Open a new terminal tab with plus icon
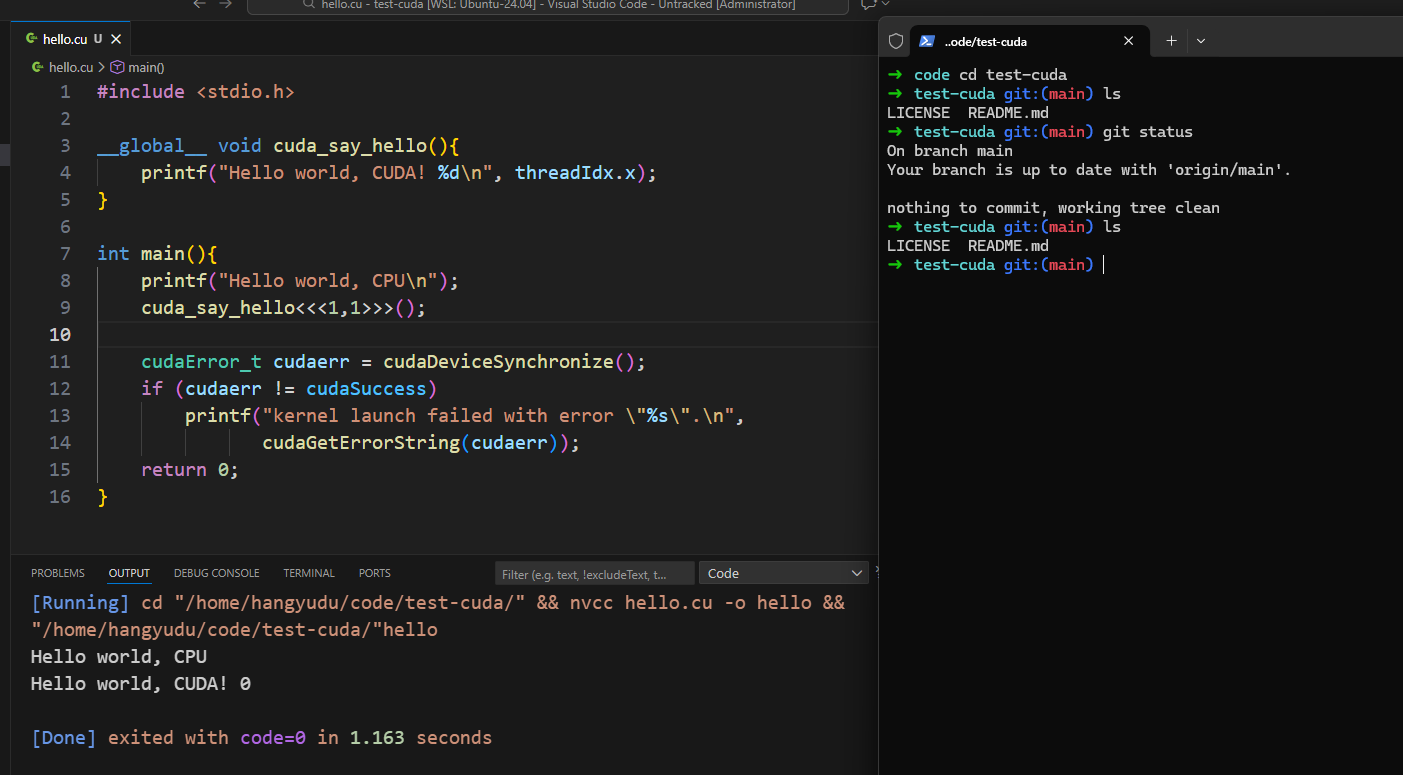Screen dimensions: 1403x775 (1171, 41)
